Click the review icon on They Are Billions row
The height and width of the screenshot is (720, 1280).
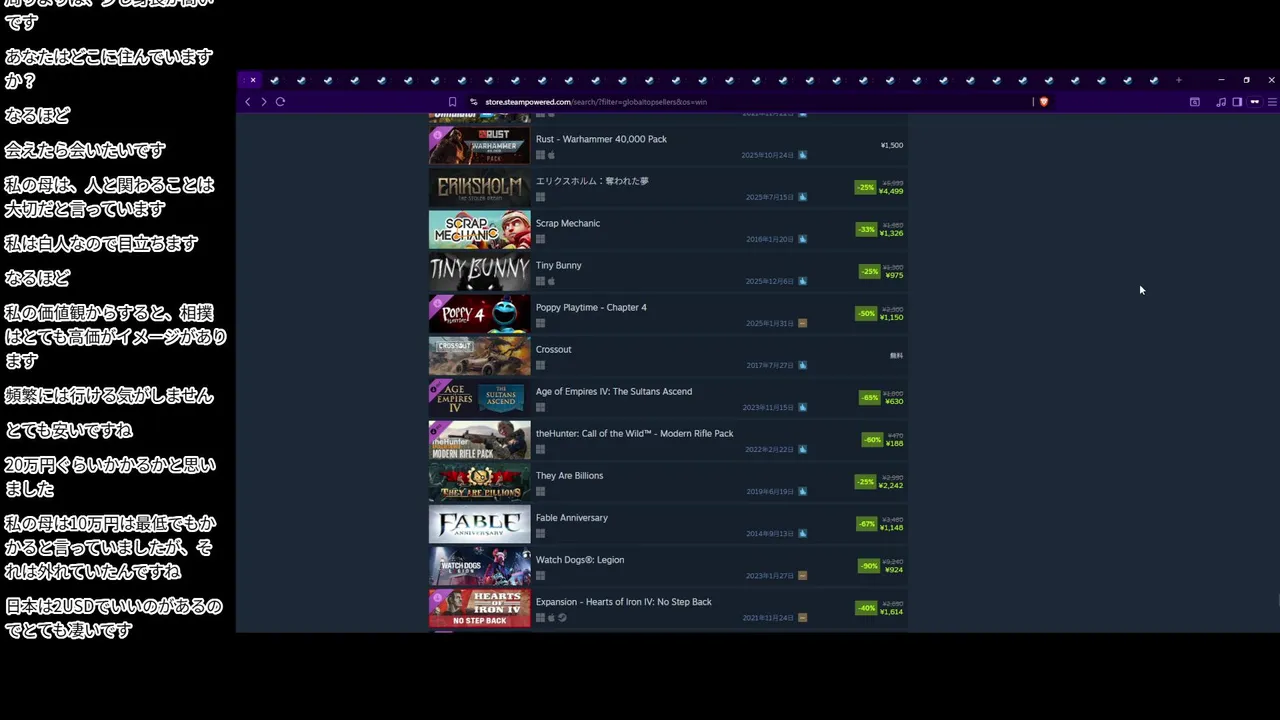[x=802, y=491]
